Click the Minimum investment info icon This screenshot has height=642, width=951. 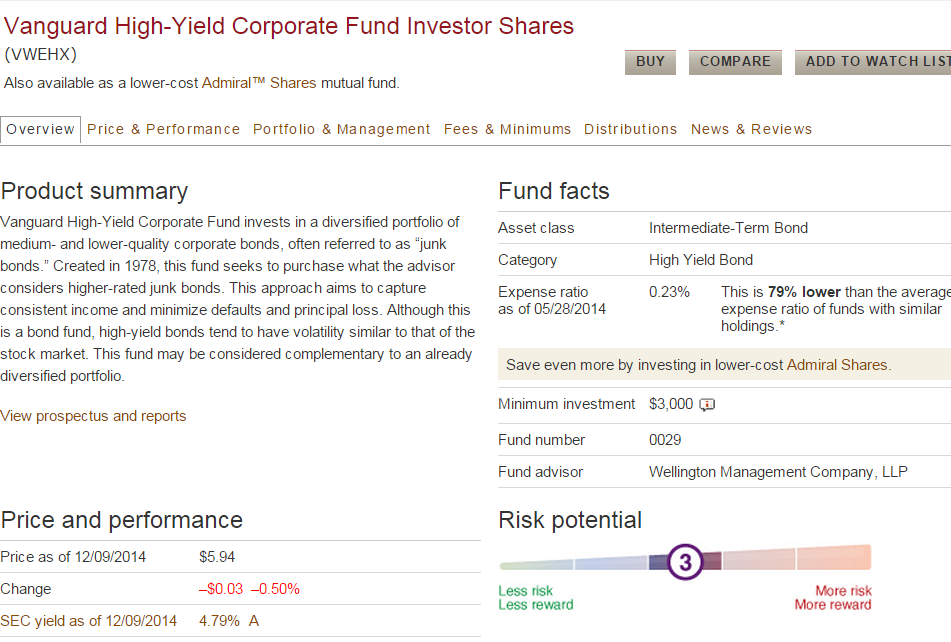pos(707,405)
